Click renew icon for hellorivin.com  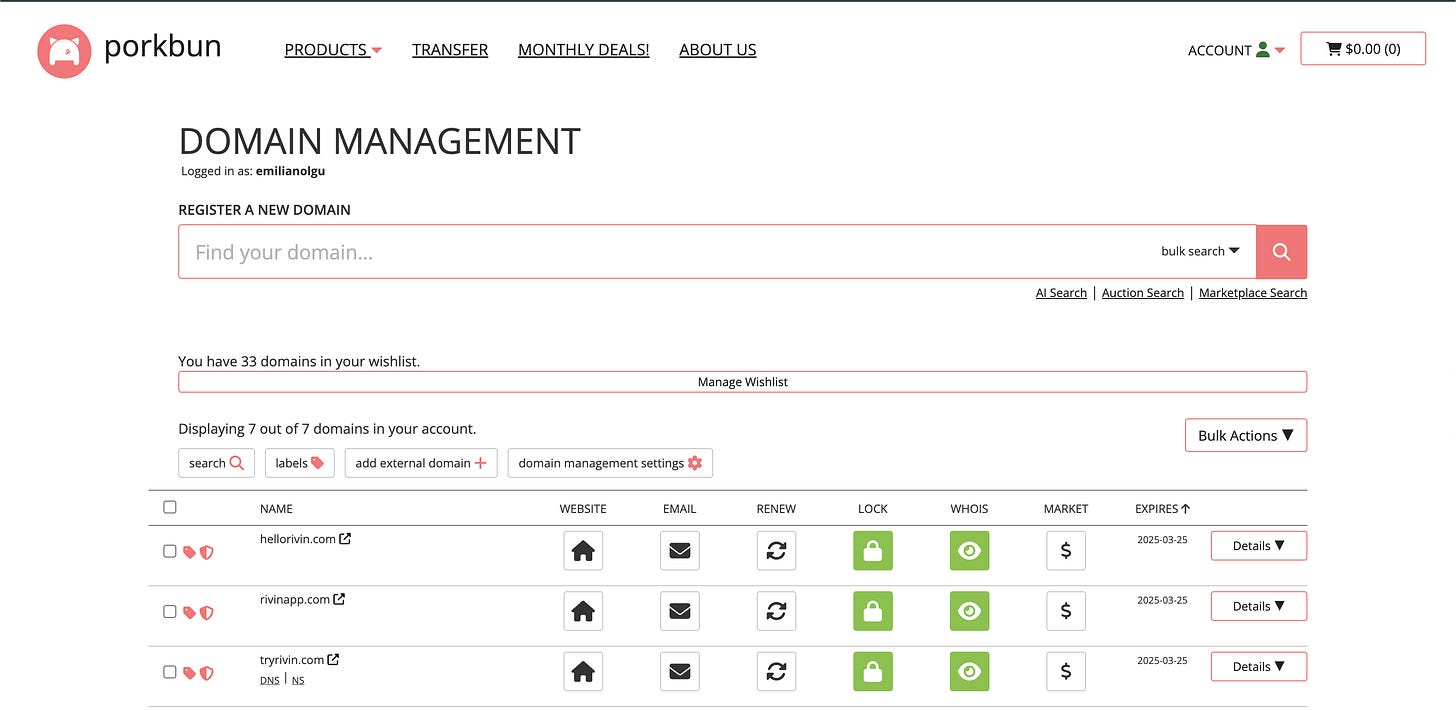777,551
